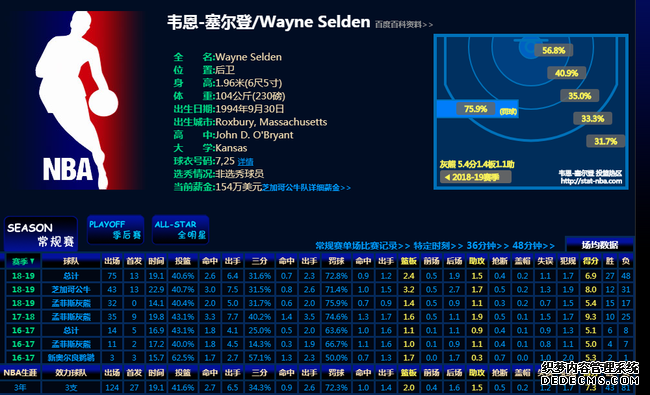Sort table by 篮板 column header
Screen dimensions: 650x395
408,261
